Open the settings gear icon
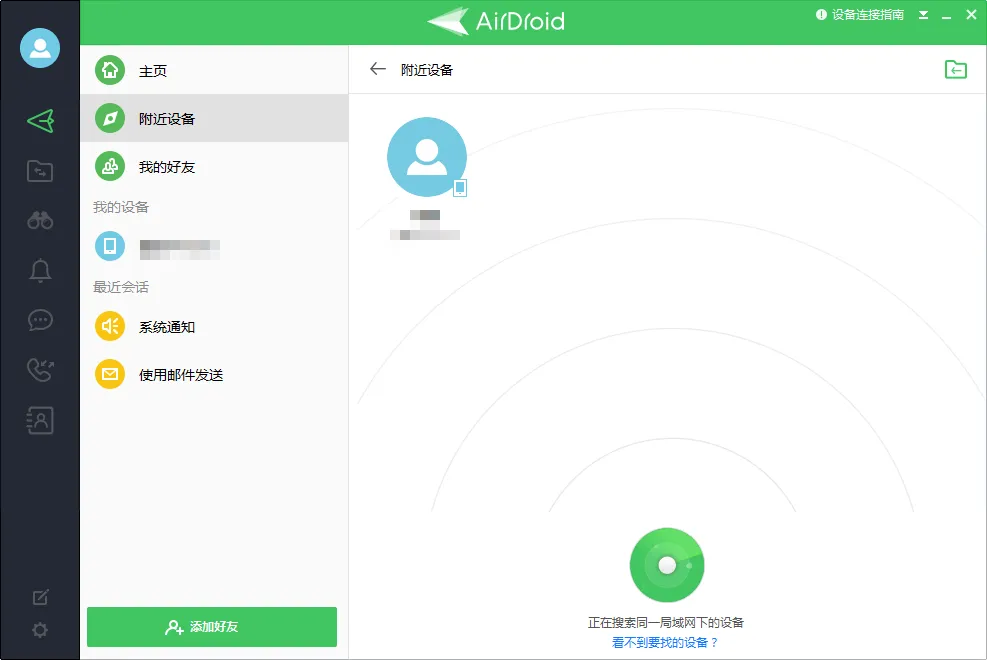Image resolution: width=987 pixels, height=660 pixels. point(40,630)
